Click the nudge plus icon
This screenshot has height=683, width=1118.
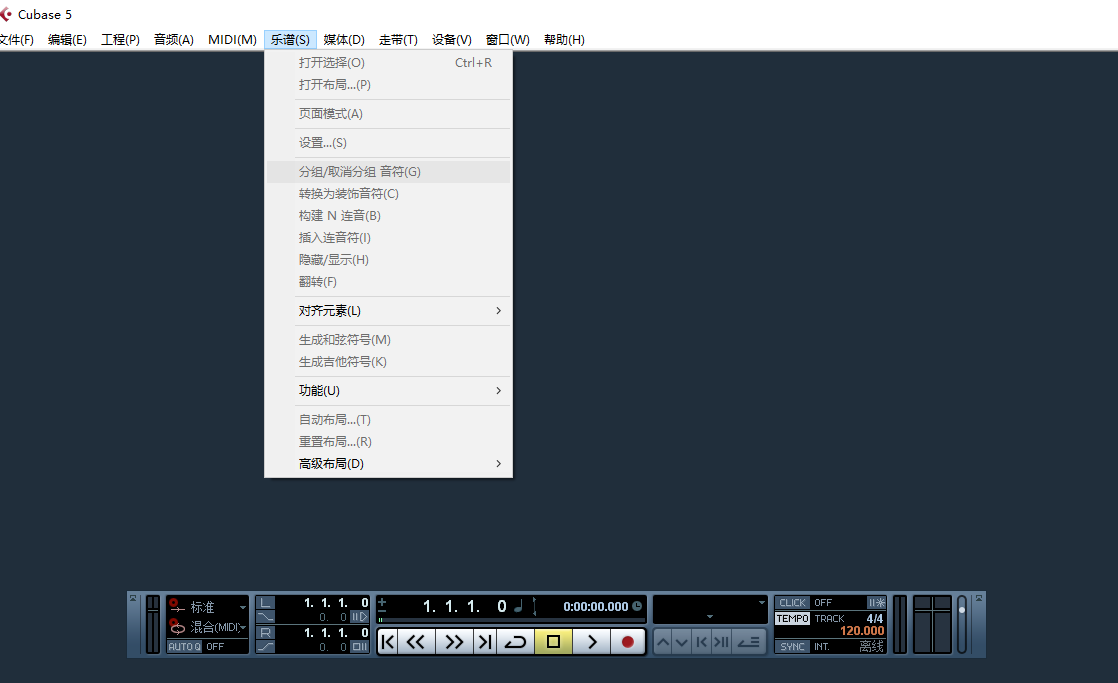click(x=381, y=602)
